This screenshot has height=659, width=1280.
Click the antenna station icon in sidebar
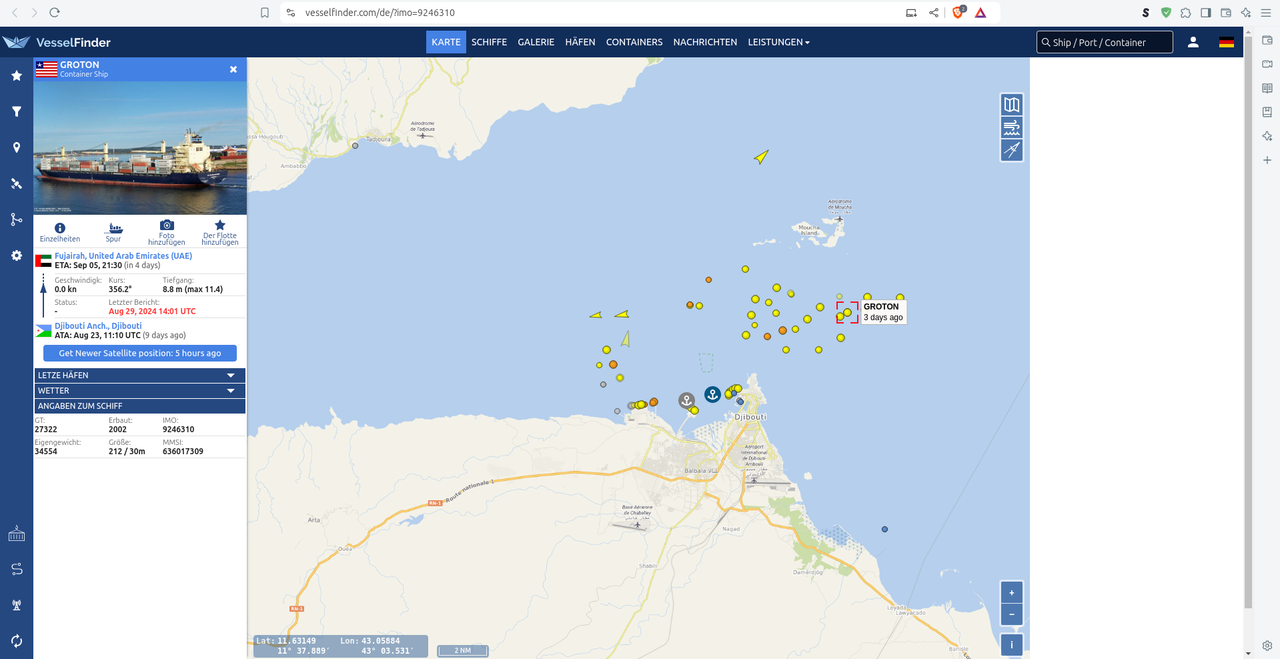pos(16,605)
